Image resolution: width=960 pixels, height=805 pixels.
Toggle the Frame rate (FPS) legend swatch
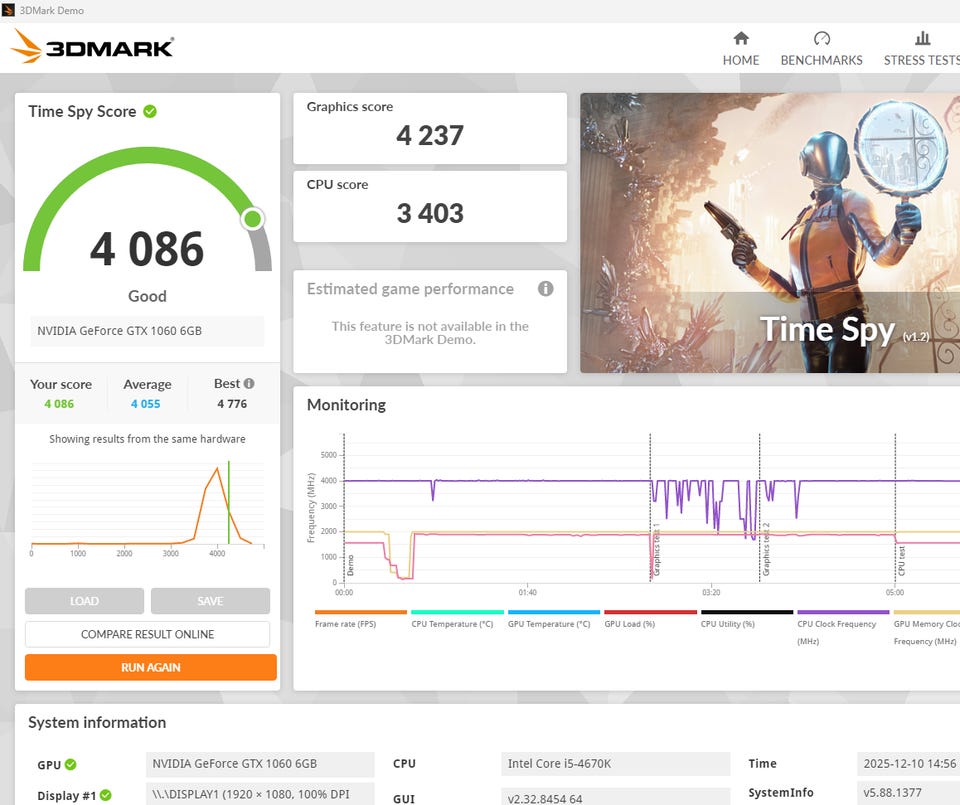pos(361,612)
